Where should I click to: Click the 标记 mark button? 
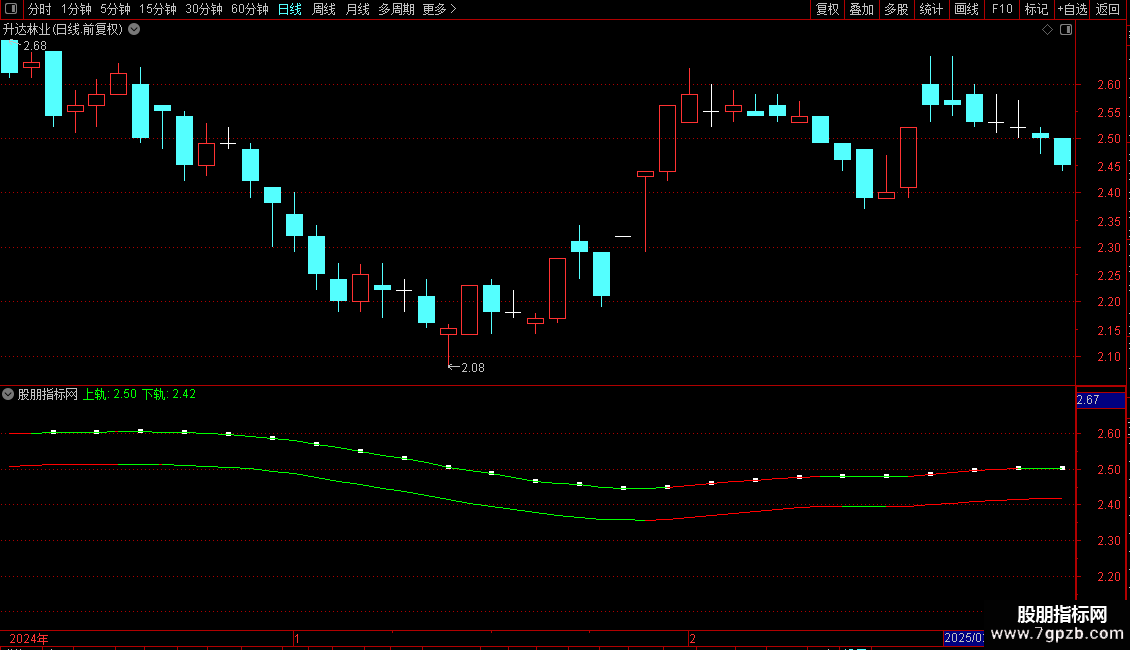[1036, 9]
